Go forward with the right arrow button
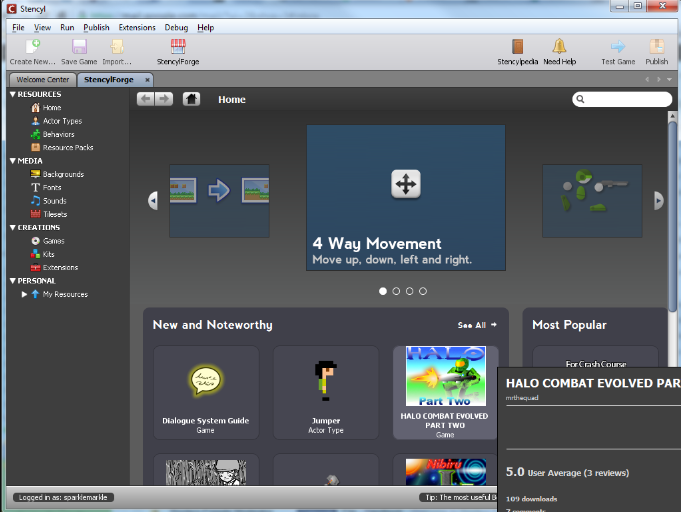The image size is (681, 512). pyautogui.click(x=164, y=99)
